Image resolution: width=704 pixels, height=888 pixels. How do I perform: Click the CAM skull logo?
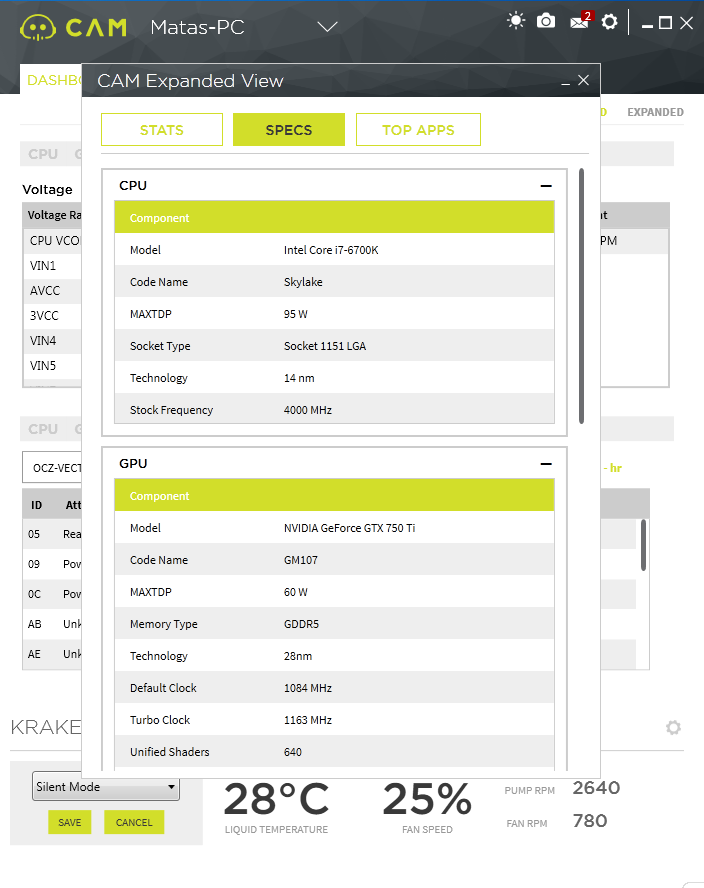click(38, 28)
